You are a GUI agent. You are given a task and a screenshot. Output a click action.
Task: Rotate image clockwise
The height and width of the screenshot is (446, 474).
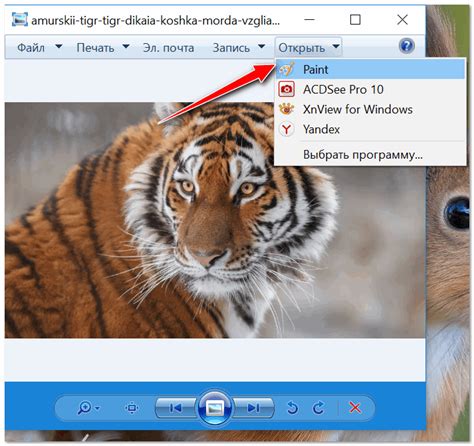(x=319, y=407)
